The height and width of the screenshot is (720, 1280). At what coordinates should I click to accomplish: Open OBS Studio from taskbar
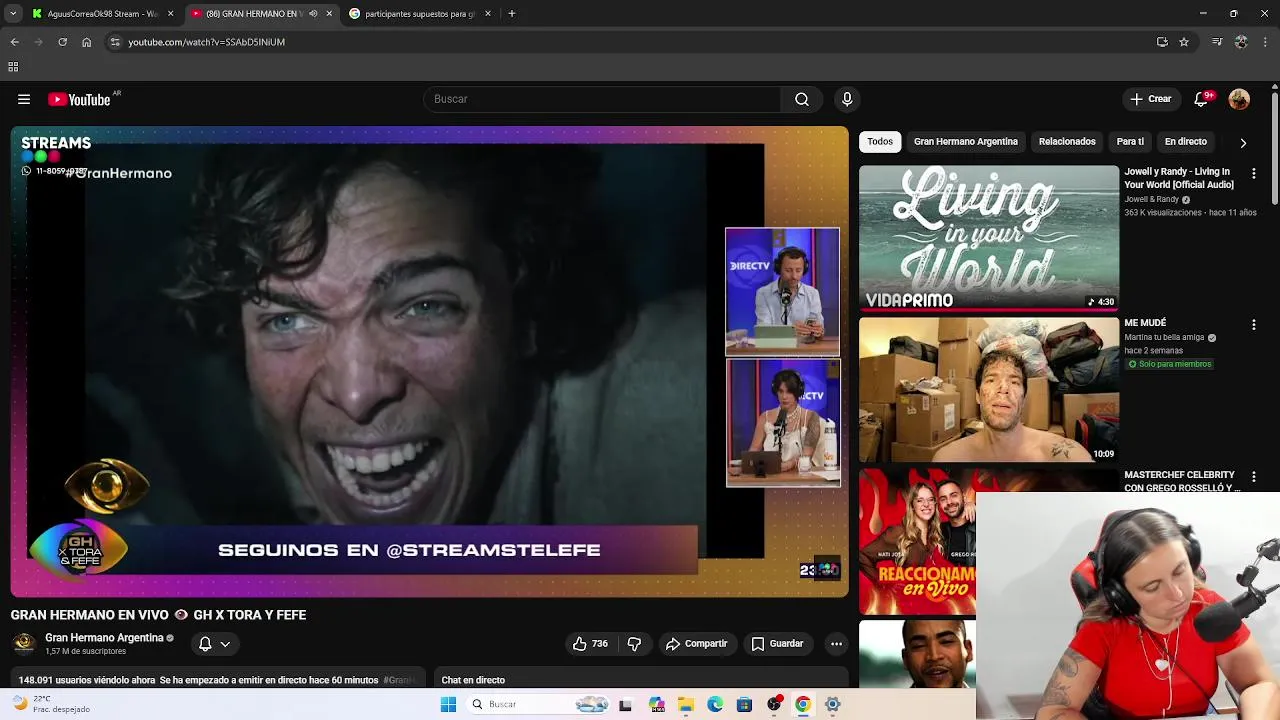[x=773, y=704]
